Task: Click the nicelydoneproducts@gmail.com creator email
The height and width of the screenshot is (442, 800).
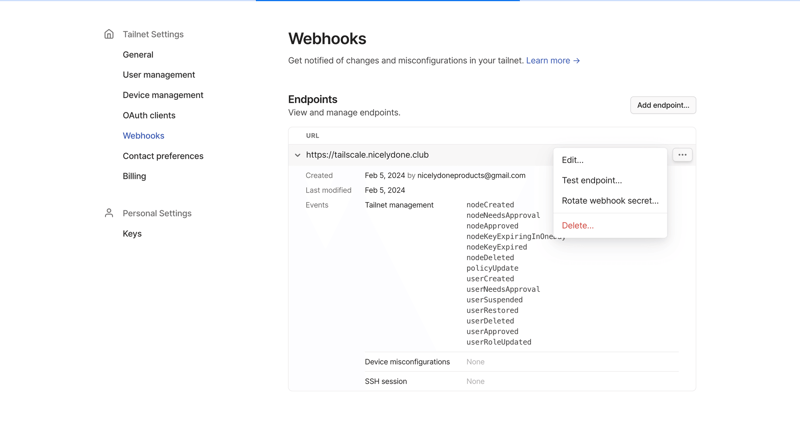Action: tap(471, 175)
